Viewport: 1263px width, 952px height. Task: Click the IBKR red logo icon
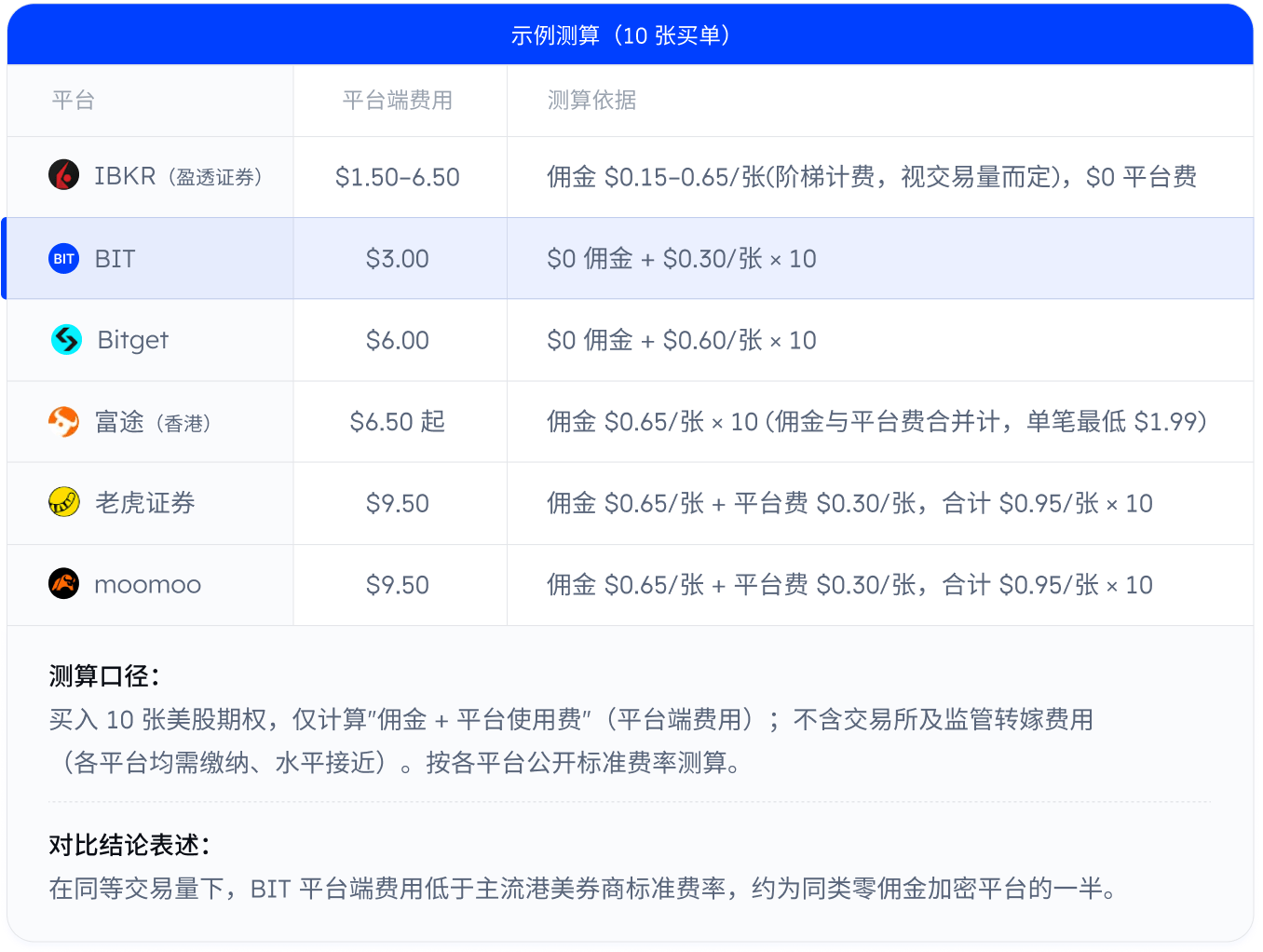(64, 175)
